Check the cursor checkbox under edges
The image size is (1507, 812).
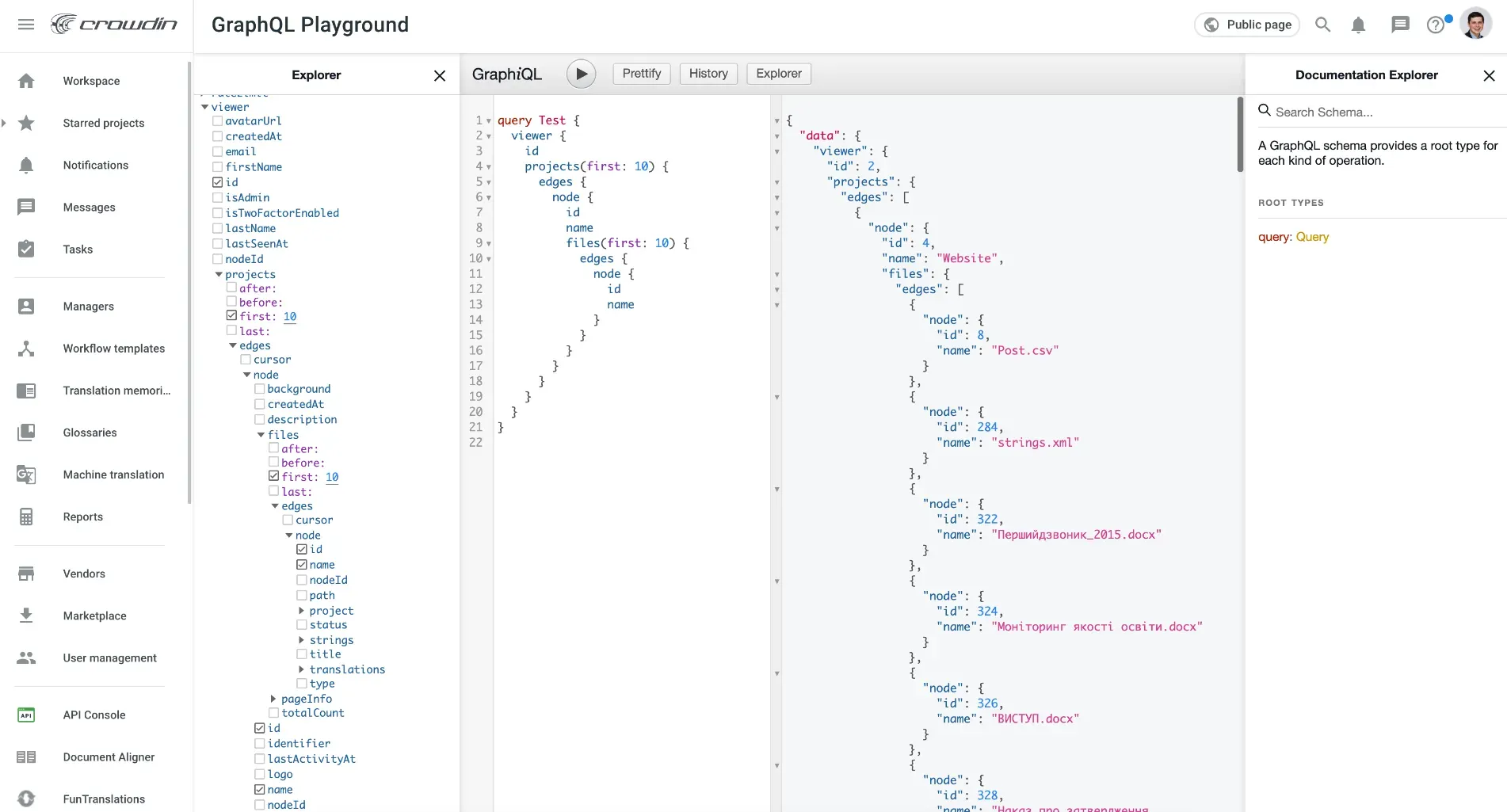click(x=246, y=360)
